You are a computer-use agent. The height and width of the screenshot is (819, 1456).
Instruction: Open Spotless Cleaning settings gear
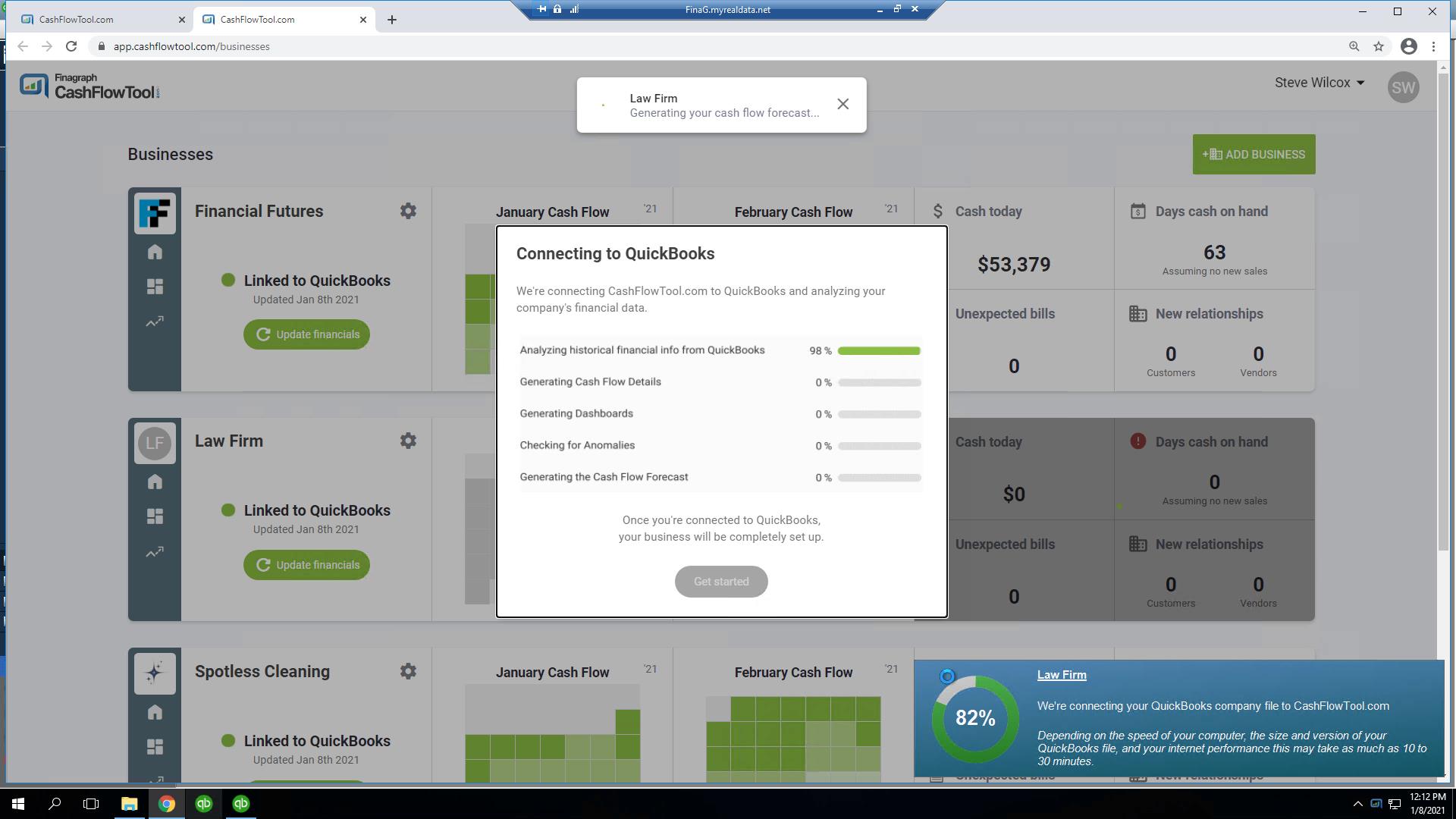click(x=408, y=671)
